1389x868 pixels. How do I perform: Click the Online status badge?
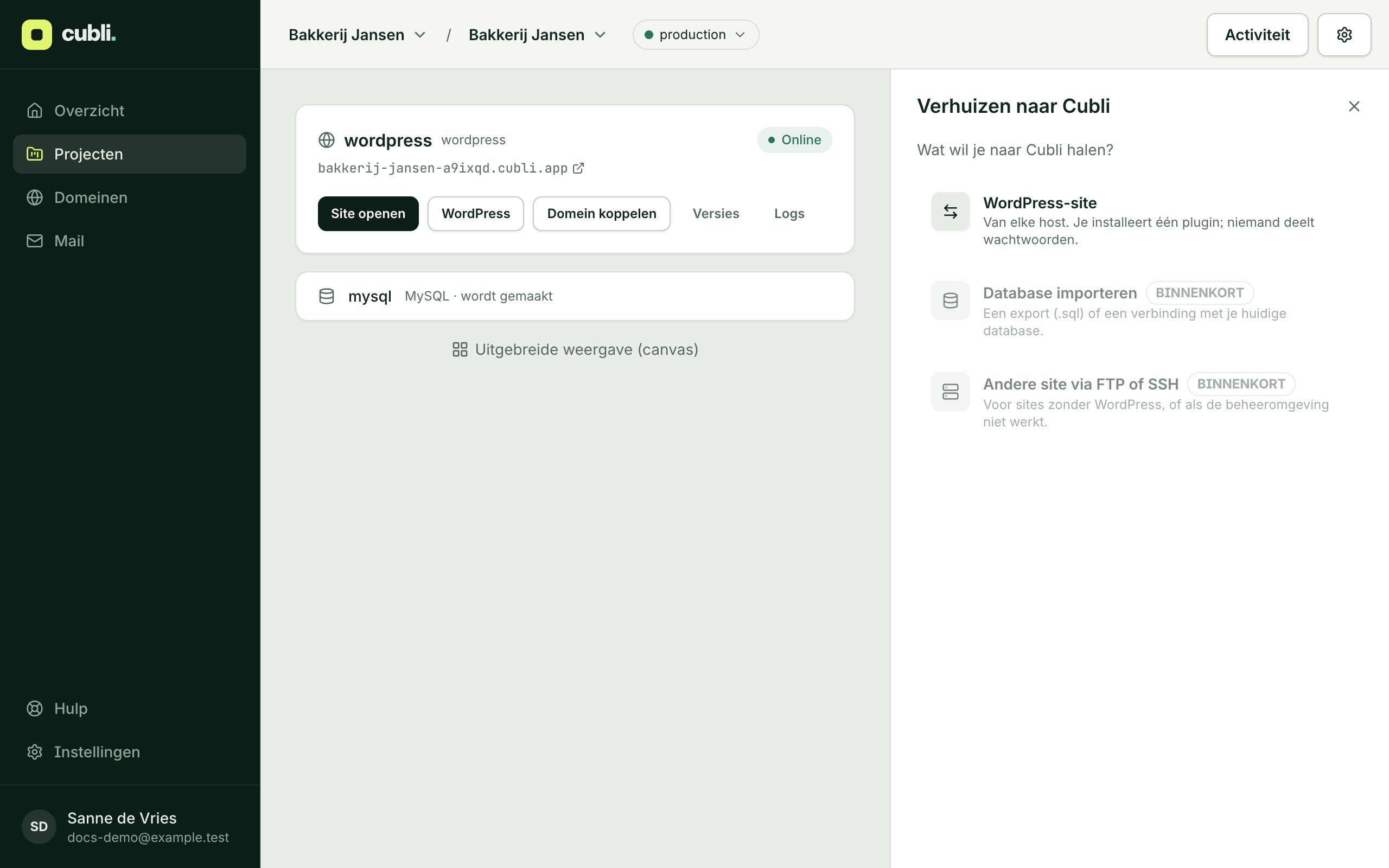point(794,140)
